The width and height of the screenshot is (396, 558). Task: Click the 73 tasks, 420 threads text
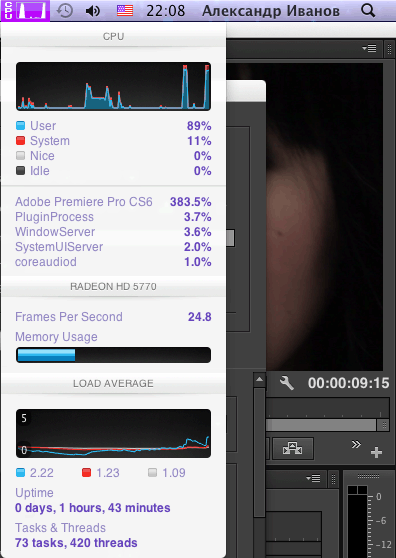coord(76,543)
